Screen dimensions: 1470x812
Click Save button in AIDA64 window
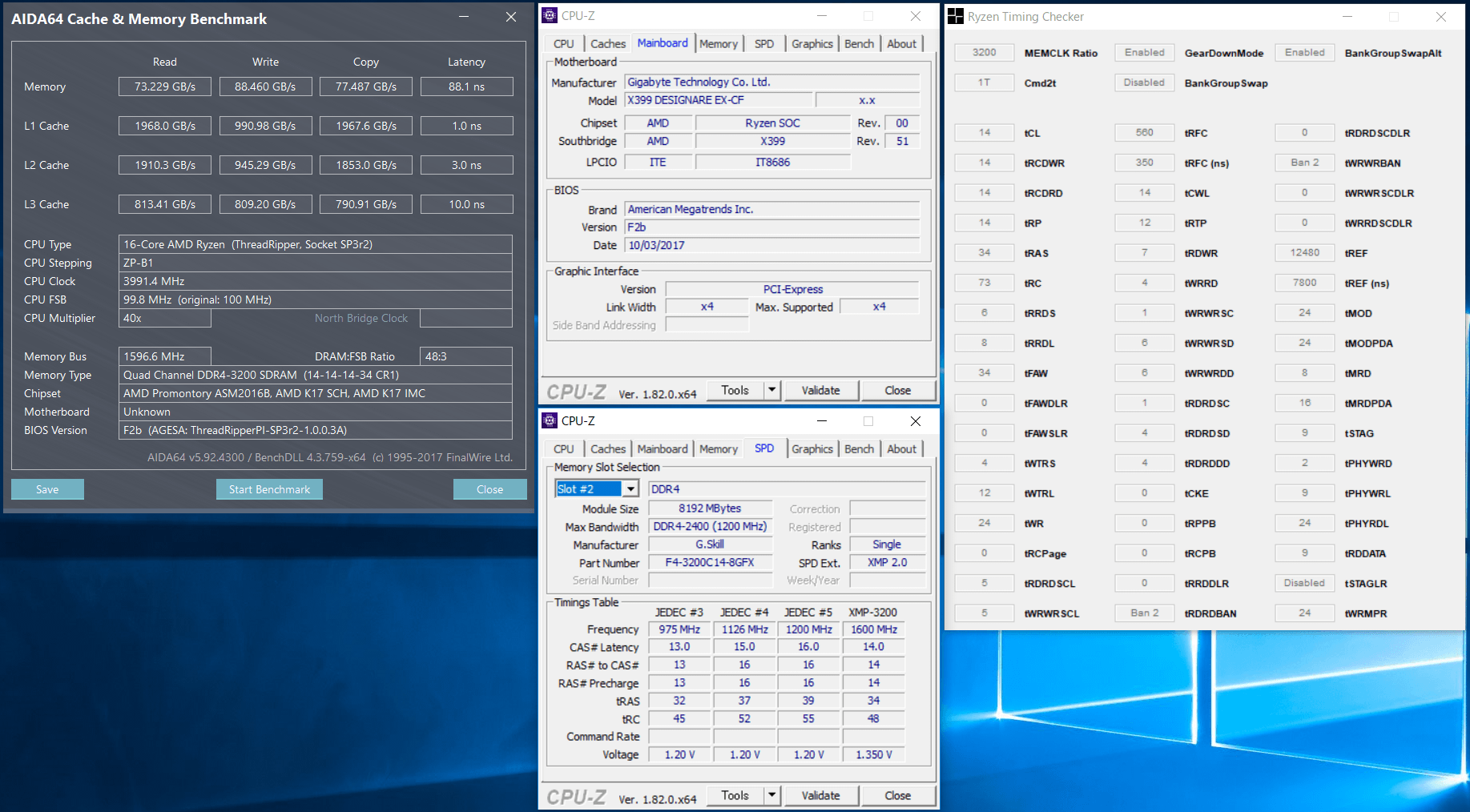coord(47,489)
